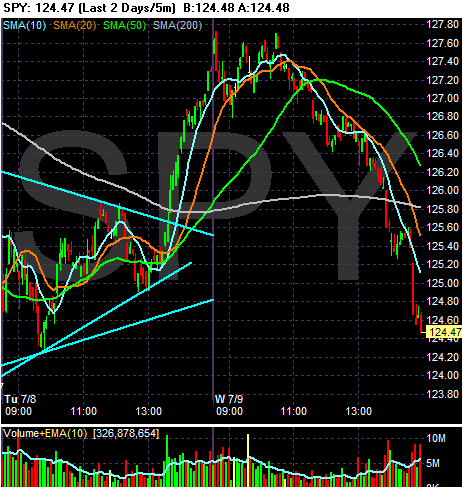Click the tall yellow volume bar on Wednesday morning
The image size is (463, 490).
[248, 460]
